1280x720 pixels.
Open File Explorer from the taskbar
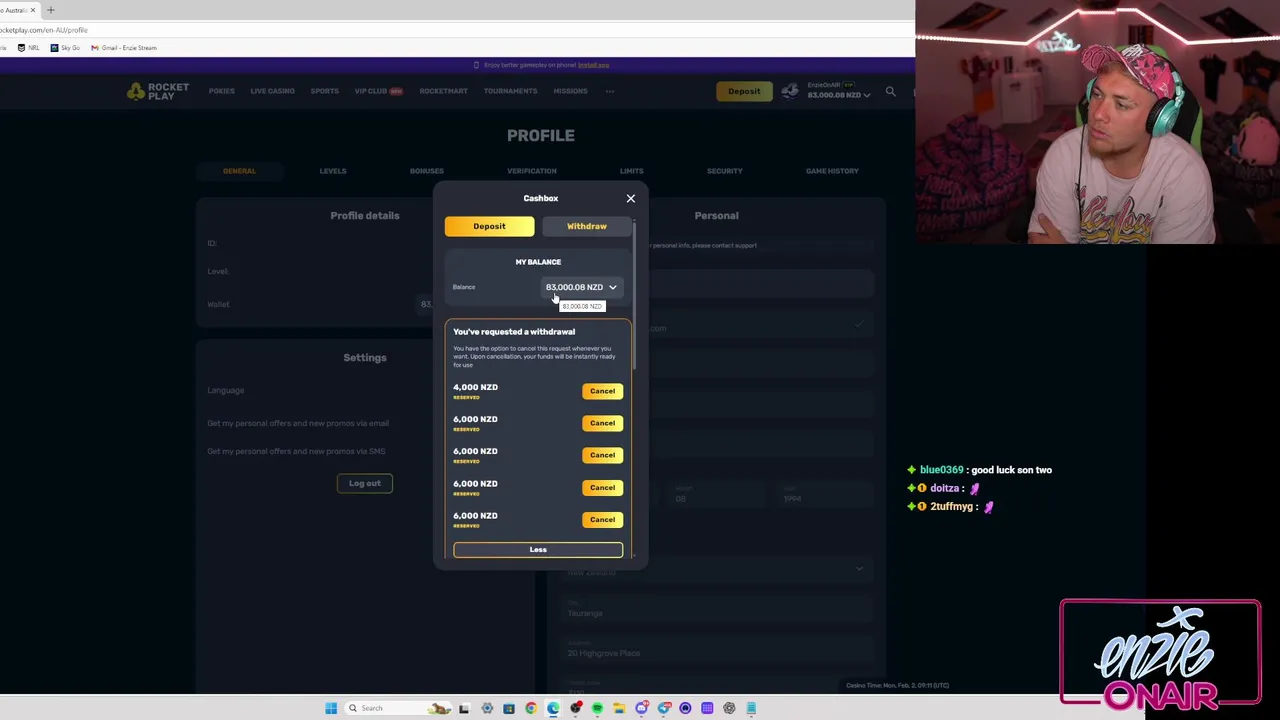[x=619, y=708]
